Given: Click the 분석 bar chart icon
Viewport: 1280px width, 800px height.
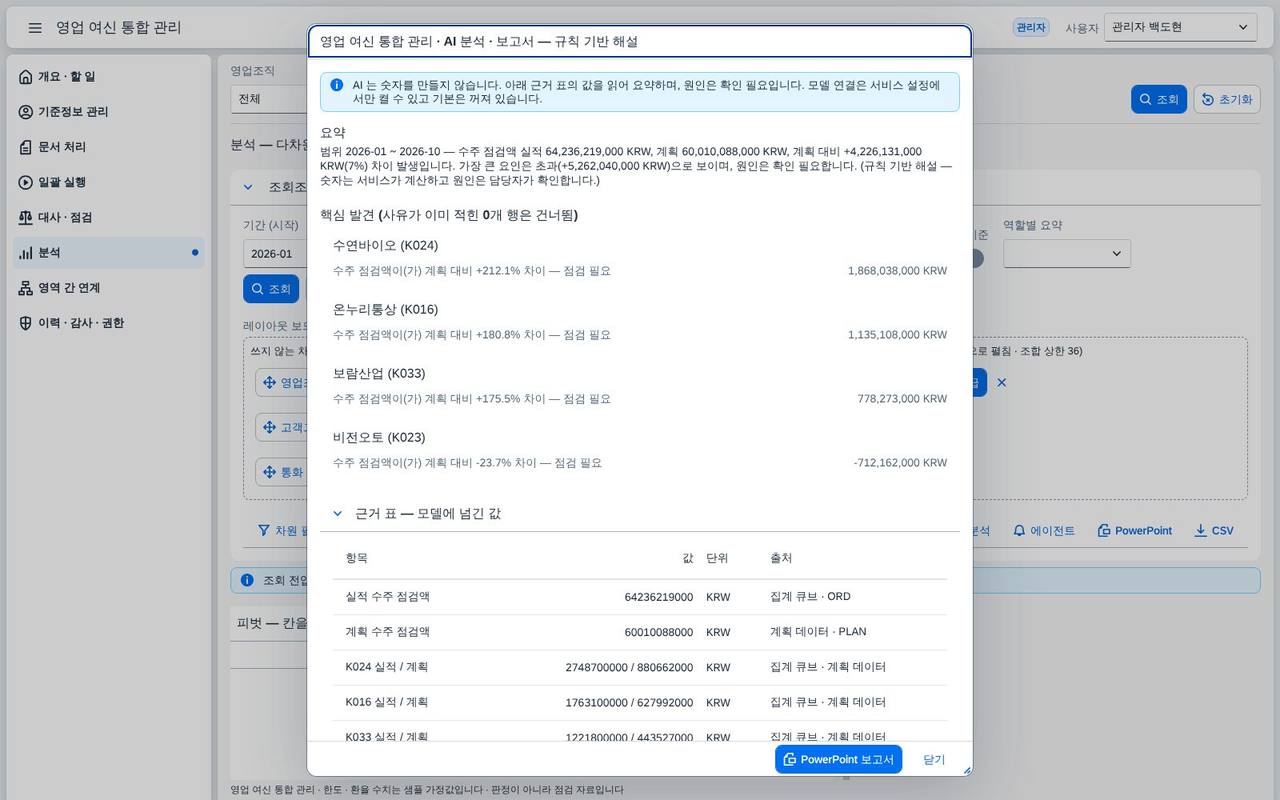Looking at the screenshot, I should [26, 253].
